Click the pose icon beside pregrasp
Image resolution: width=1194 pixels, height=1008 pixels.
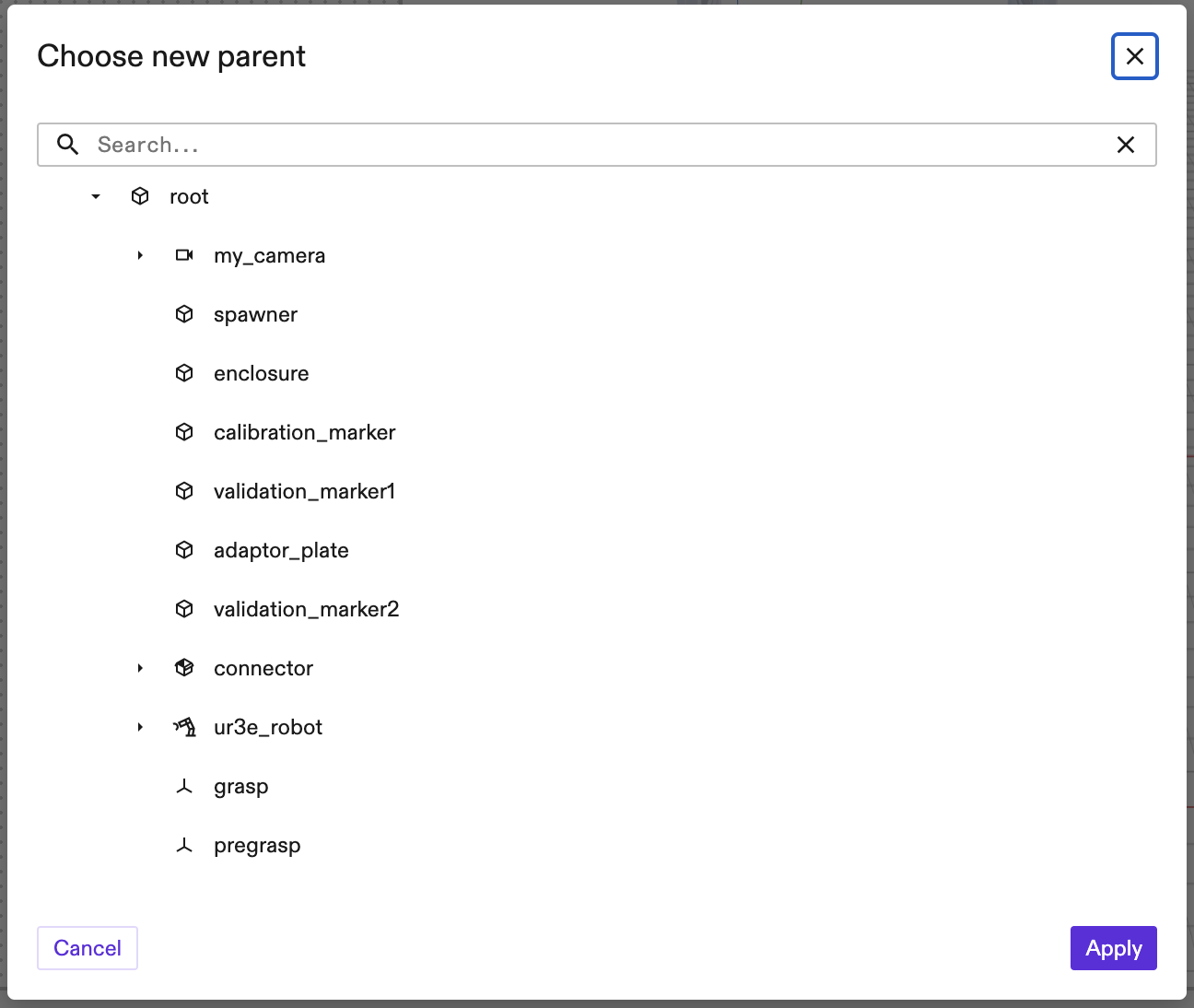pyautogui.click(x=184, y=845)
